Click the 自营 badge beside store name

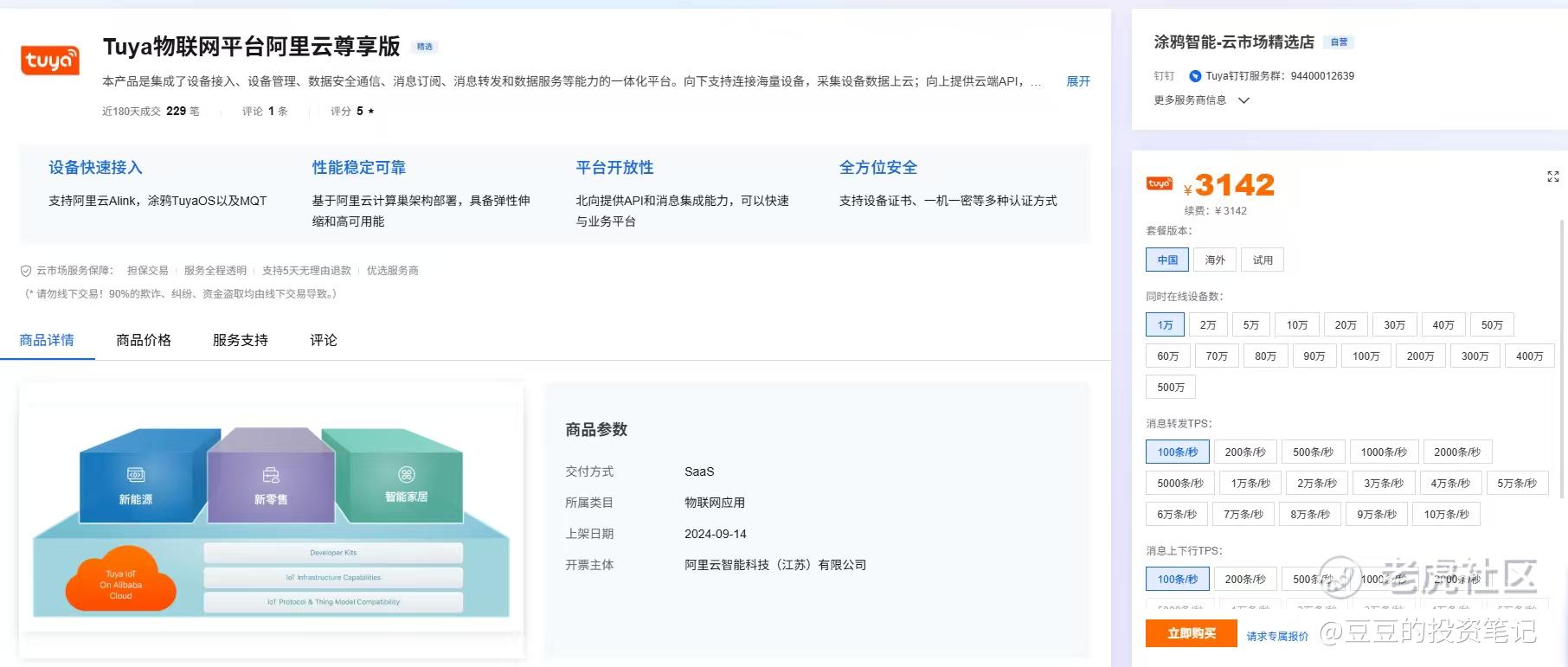click(x=1339, y=42)
